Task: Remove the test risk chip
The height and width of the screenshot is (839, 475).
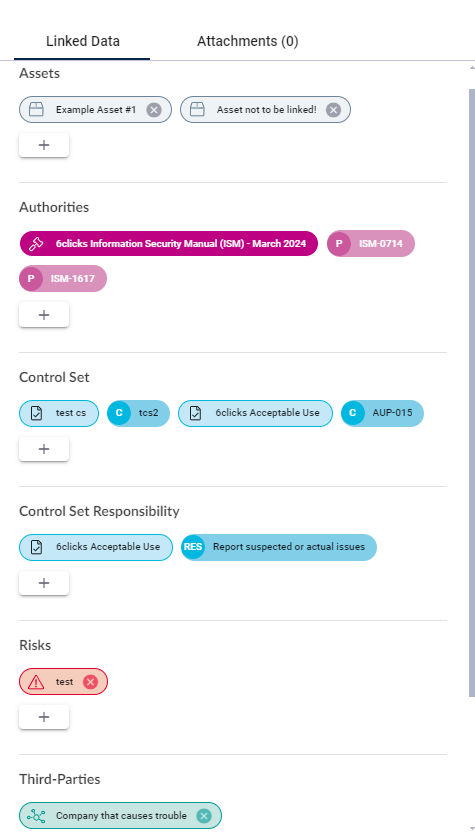Action: [90, 682]
